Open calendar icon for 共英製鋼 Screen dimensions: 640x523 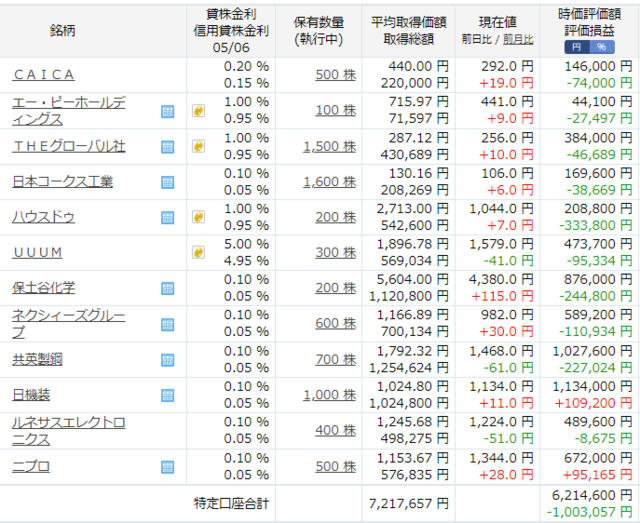[167, 360]
